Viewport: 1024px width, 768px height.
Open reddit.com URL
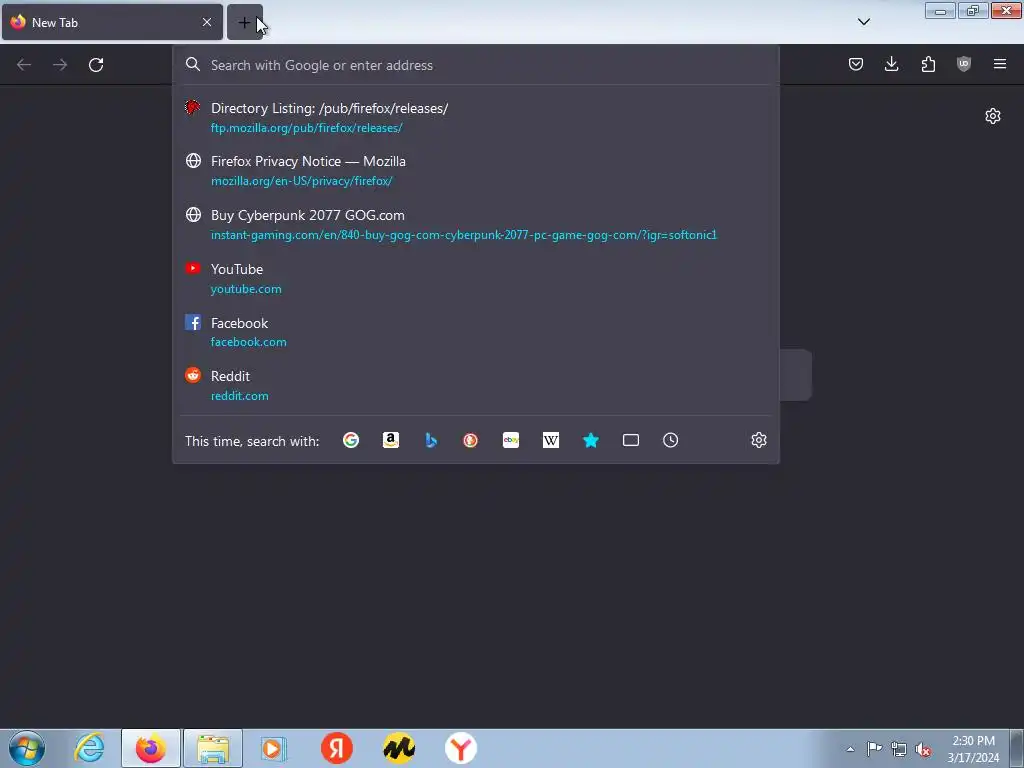click(240, 396)
